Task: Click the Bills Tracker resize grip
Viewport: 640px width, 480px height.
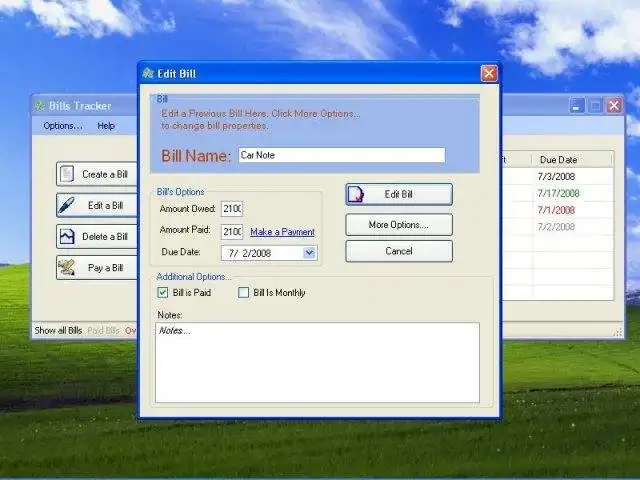Action: (618, 333)
